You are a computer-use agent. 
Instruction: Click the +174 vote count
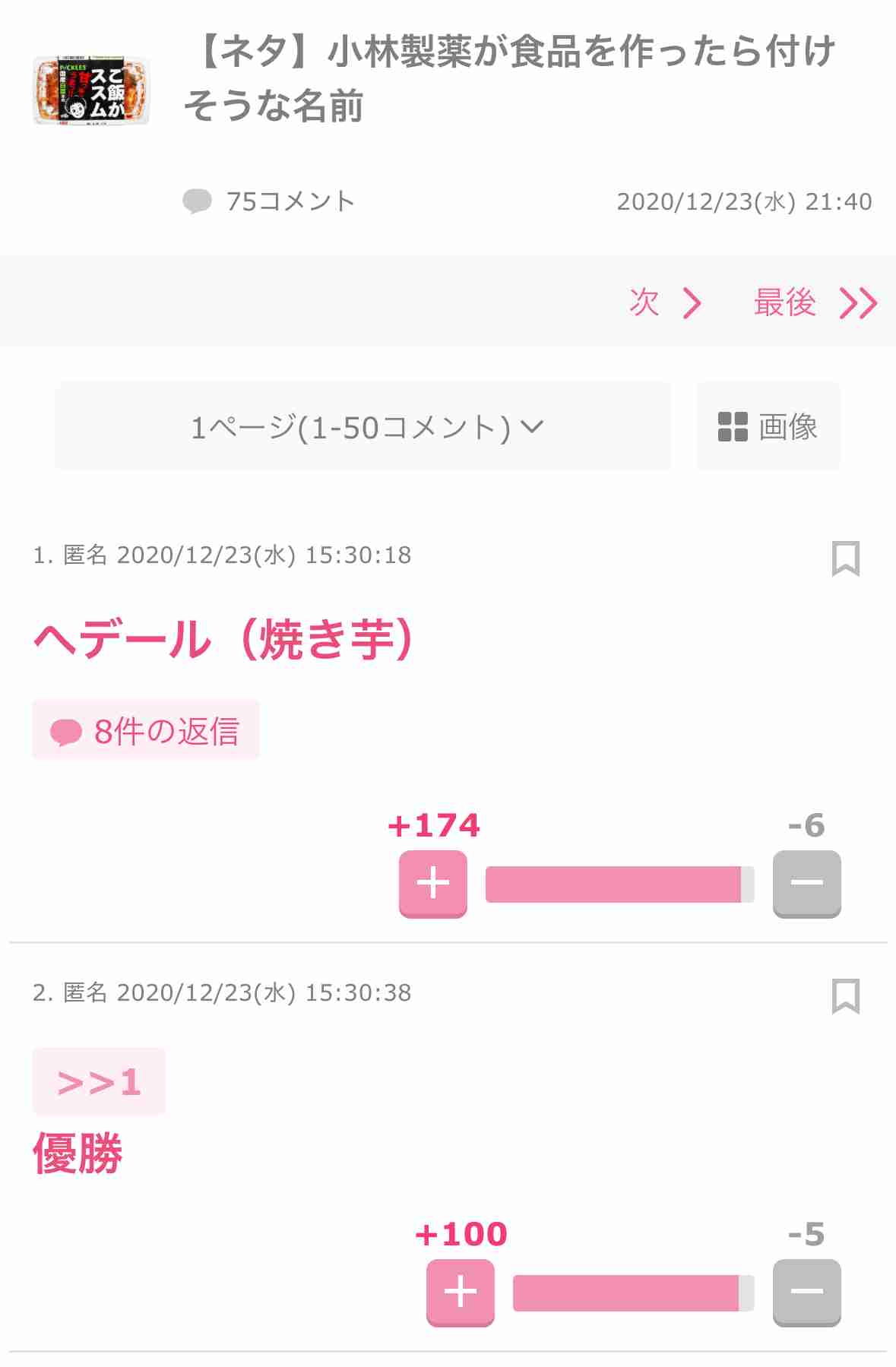pos(434,825)
